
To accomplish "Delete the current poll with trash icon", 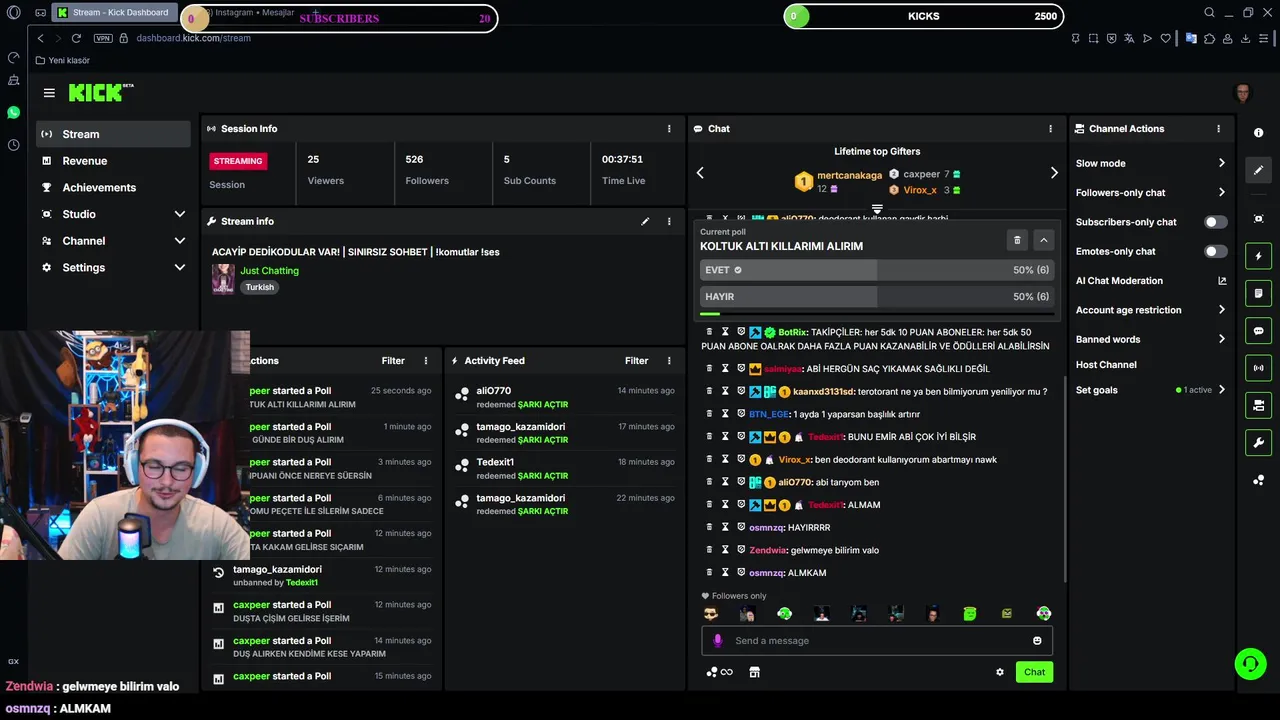I will coord(1017,240).
